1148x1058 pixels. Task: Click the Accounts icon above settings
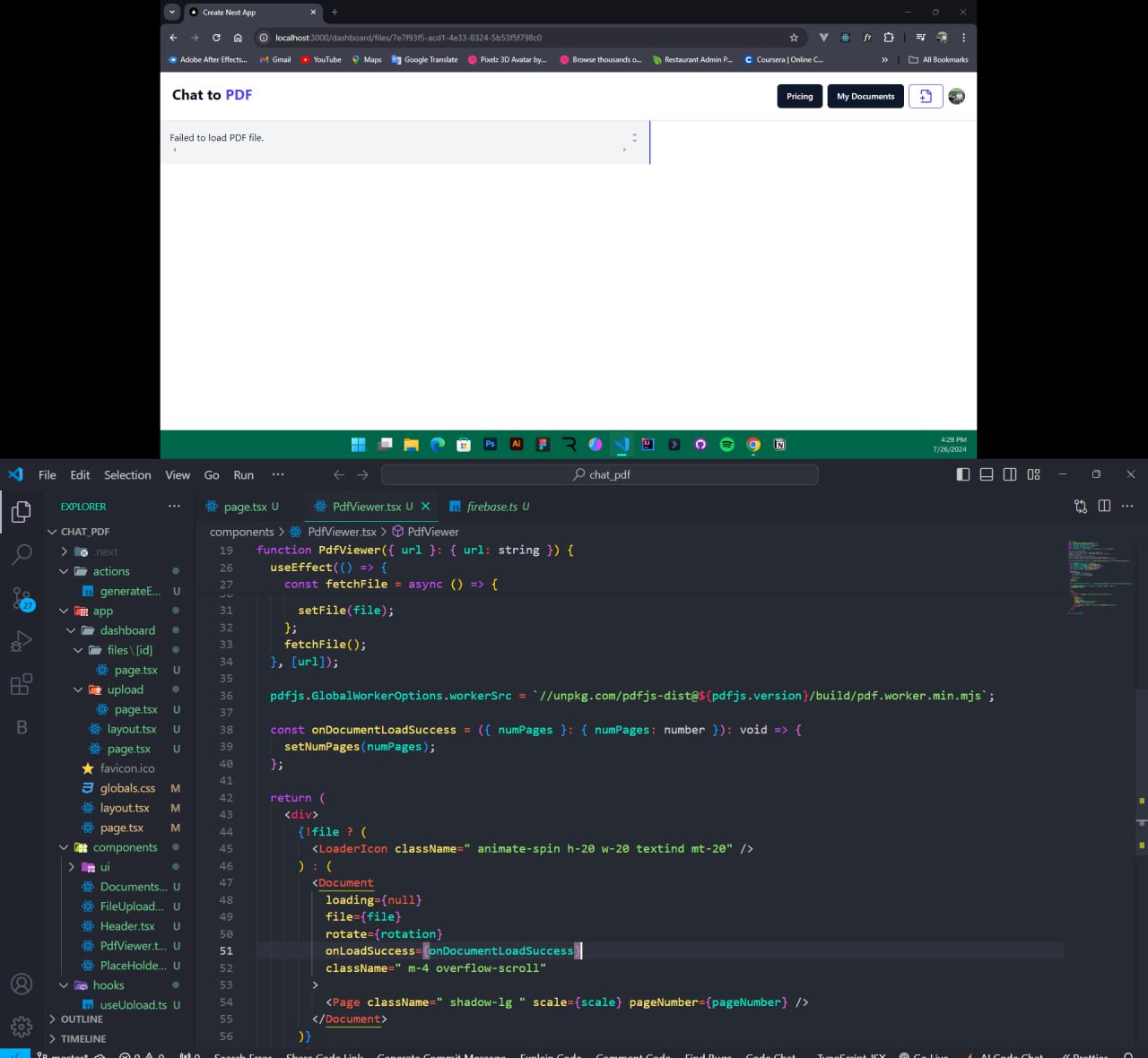[x=22, y=984]
